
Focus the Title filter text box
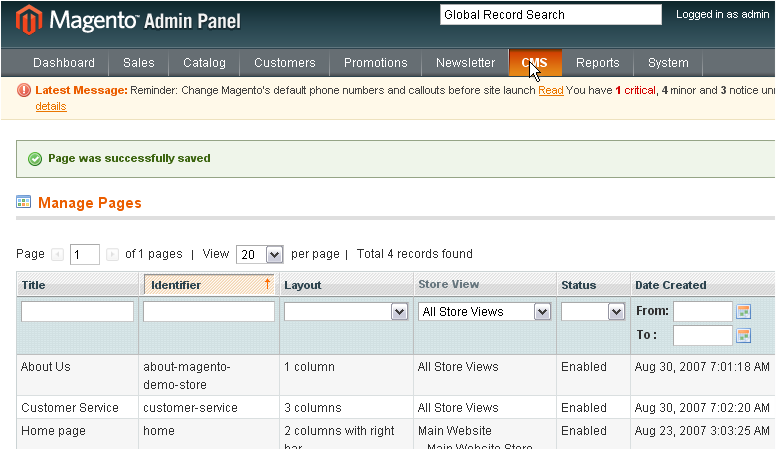click(77, 312)
